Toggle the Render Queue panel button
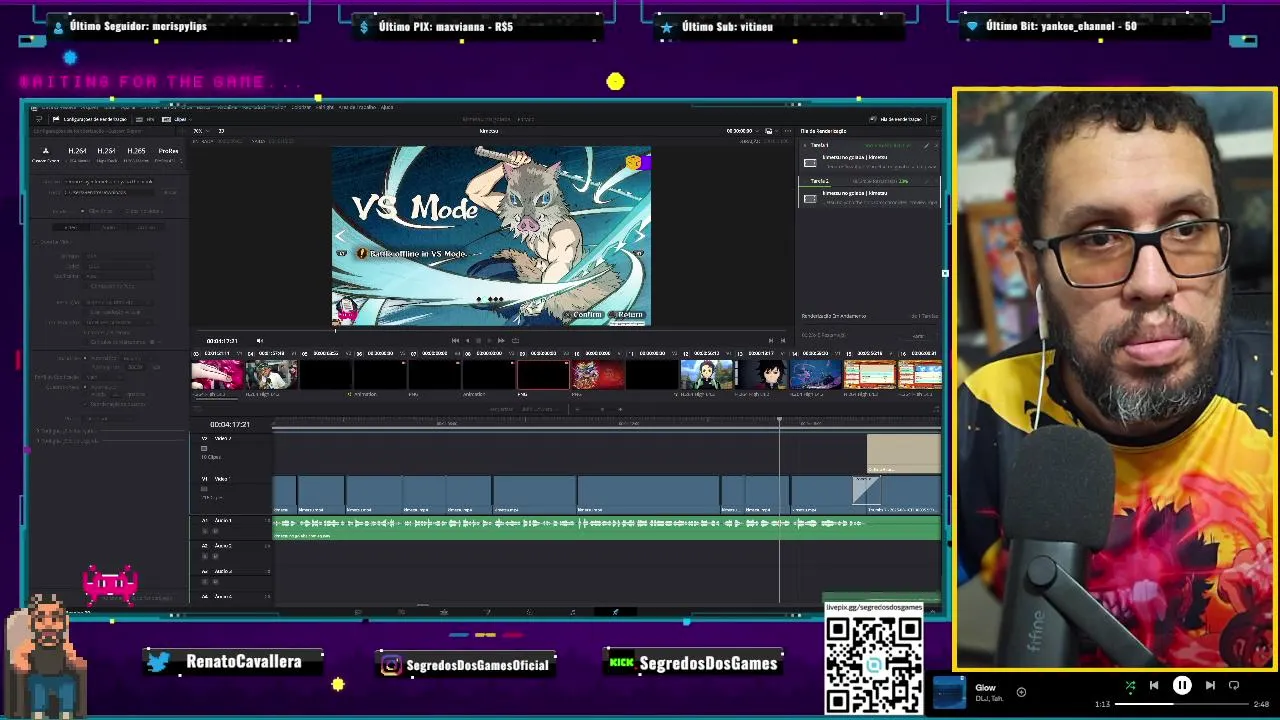 click(897, 119)
